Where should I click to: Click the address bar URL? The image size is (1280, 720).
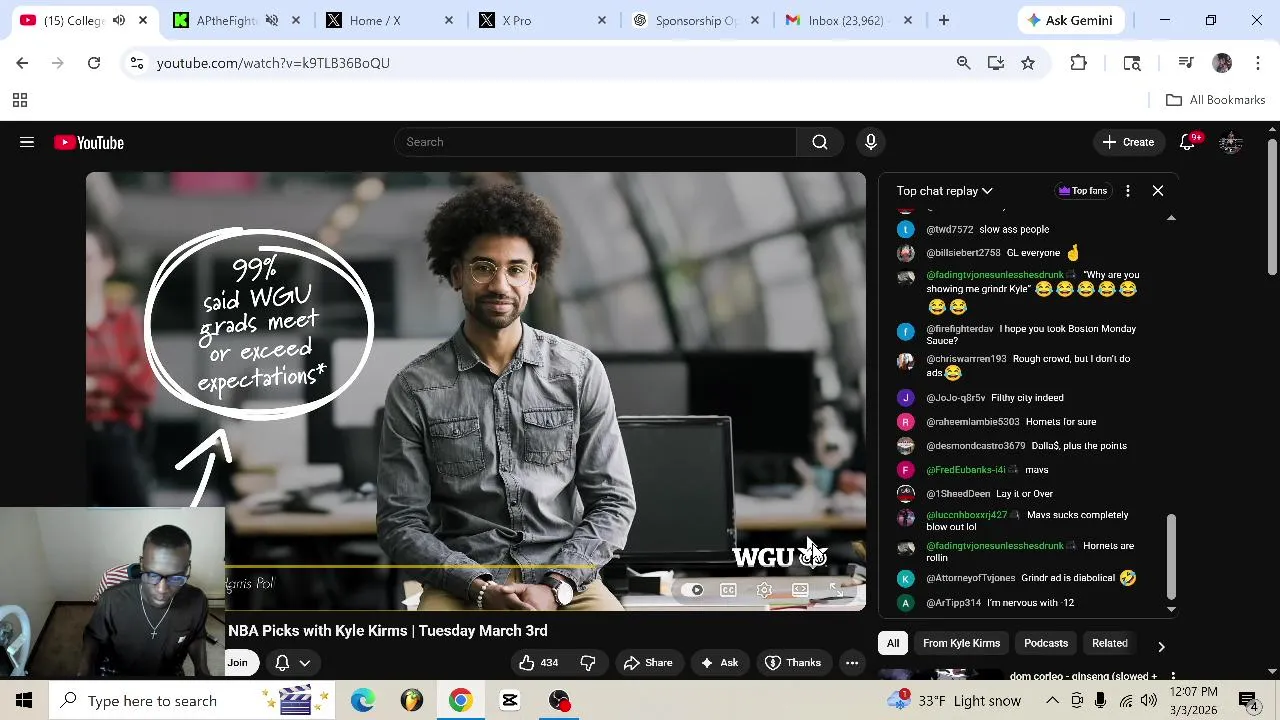[273, 63]
